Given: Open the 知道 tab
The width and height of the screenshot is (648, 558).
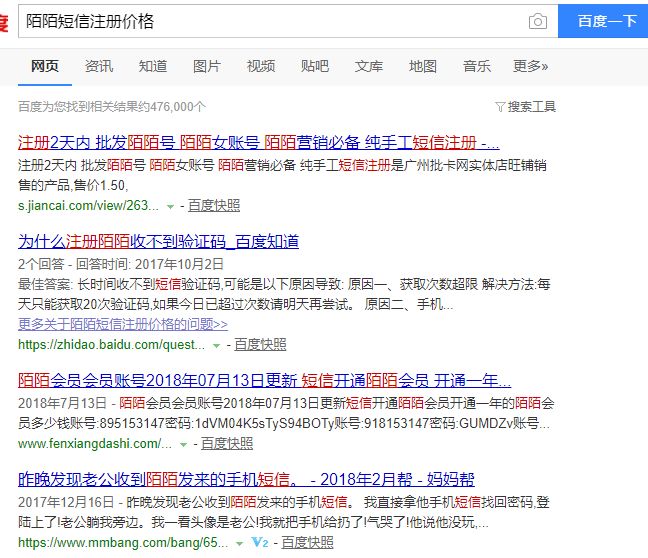Looking at the screenshot, I should pos(153,66).
